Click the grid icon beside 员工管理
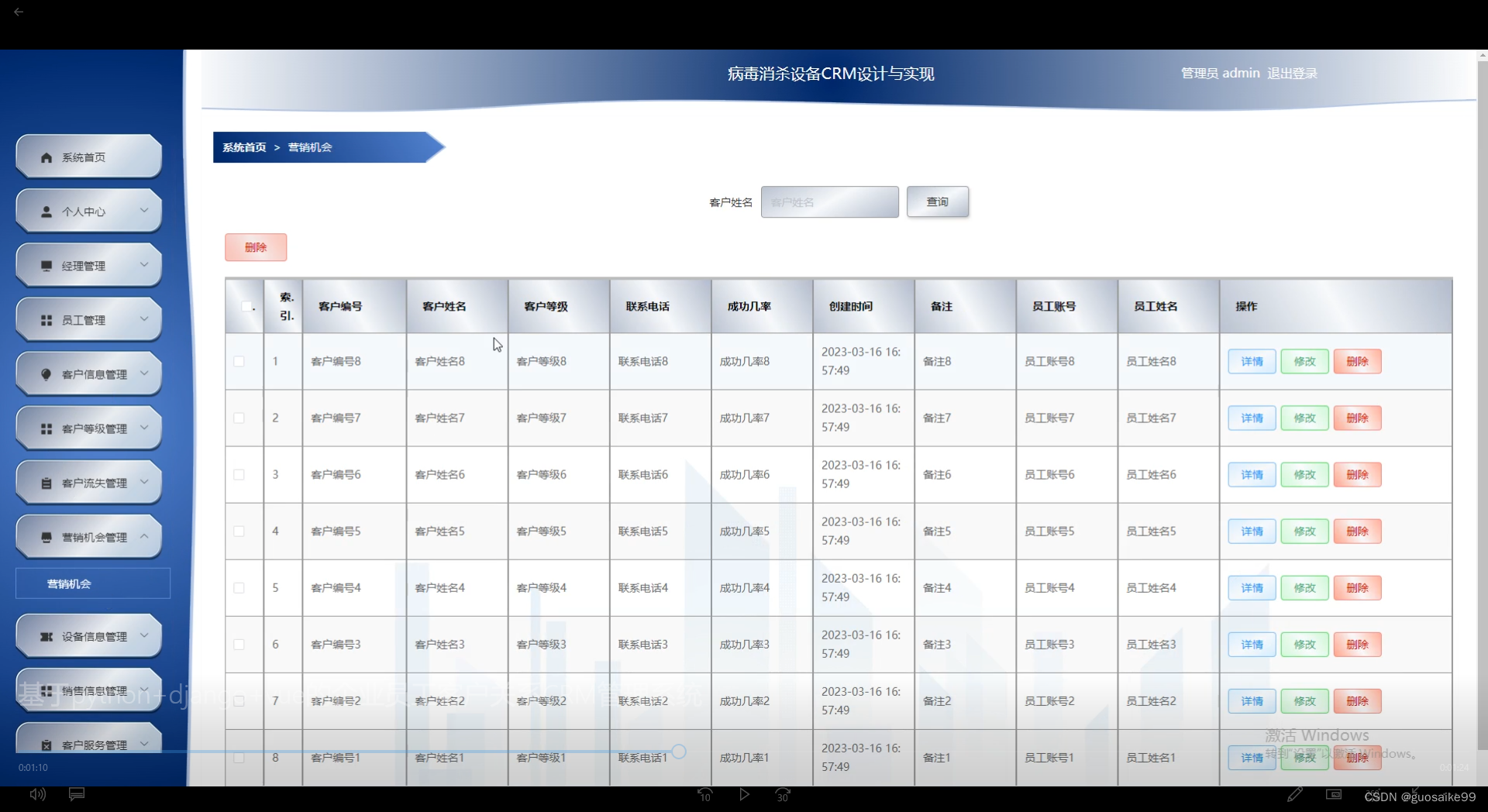 click(46, 319)
